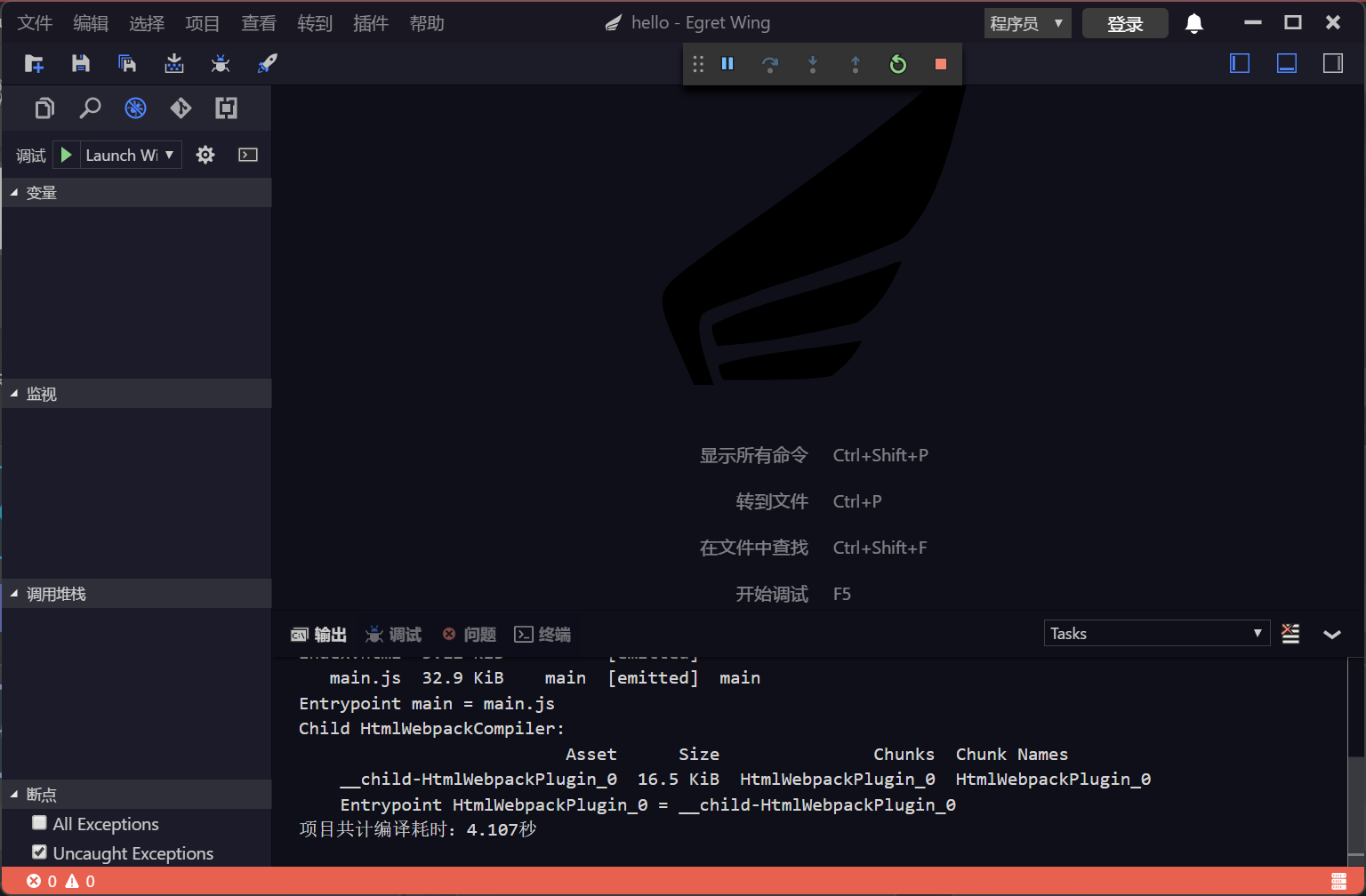
Task: Enable the All Exceptions checkbox
Action: tap(39, 823)
